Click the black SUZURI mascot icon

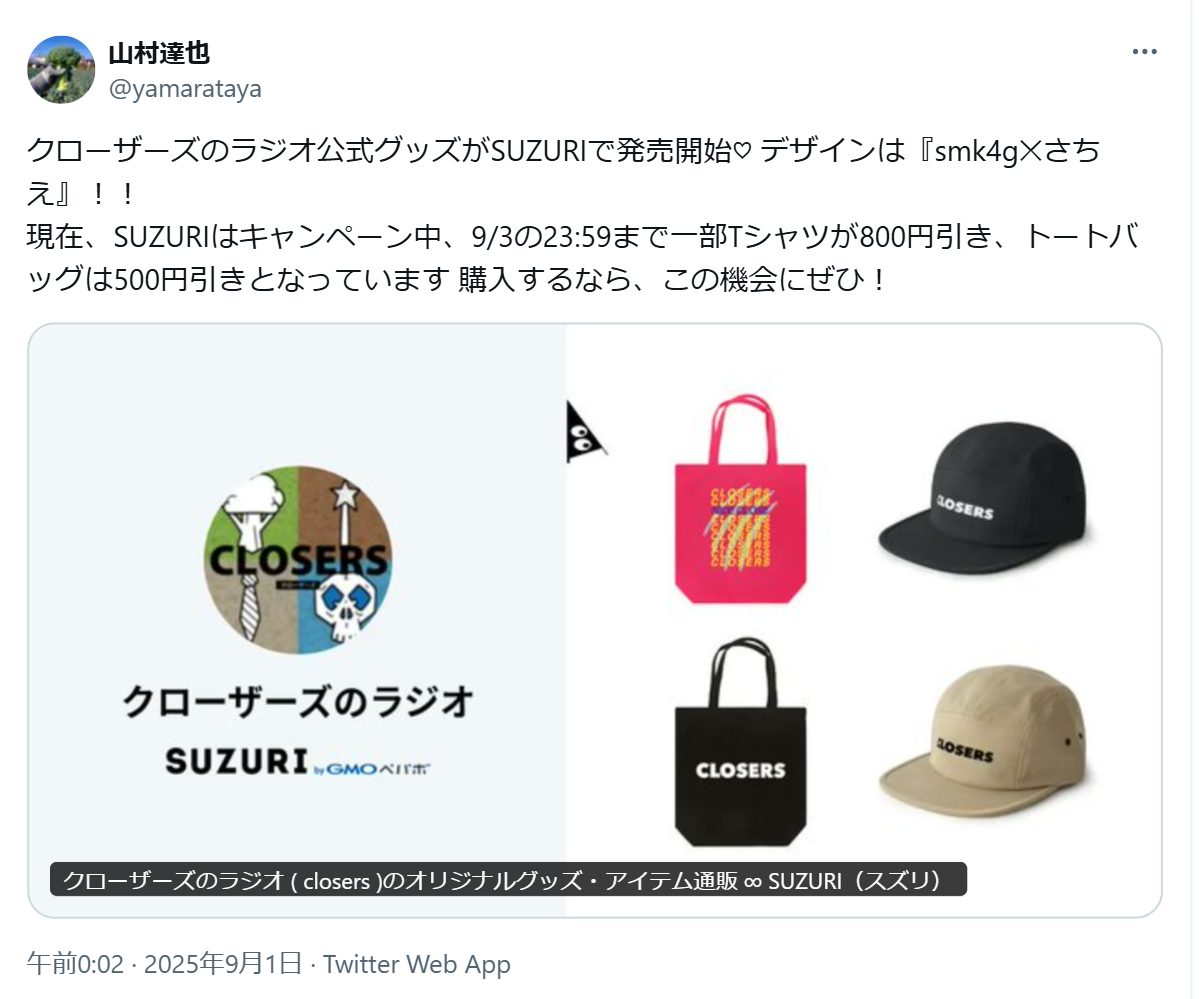(585, 432)
